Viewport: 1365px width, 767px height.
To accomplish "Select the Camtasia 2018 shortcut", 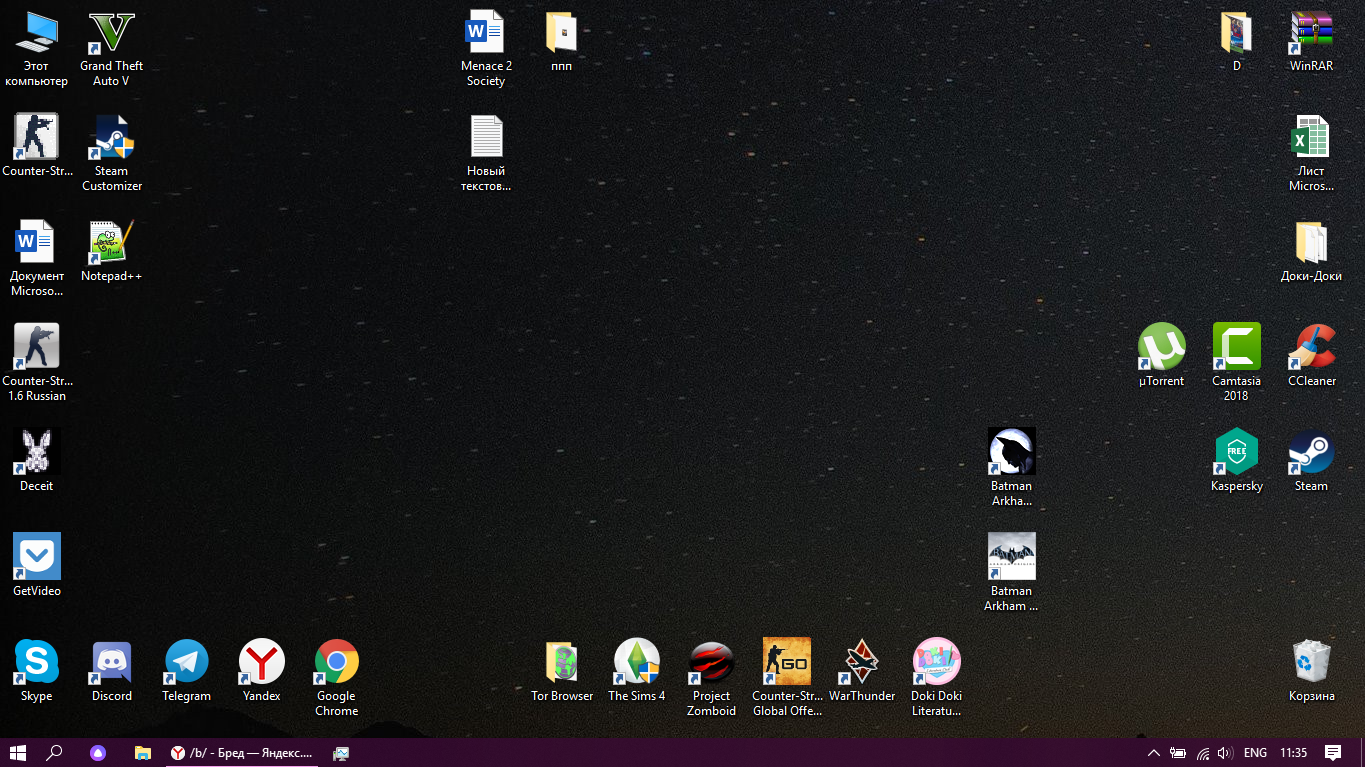I will click(x=1236, y=362).
